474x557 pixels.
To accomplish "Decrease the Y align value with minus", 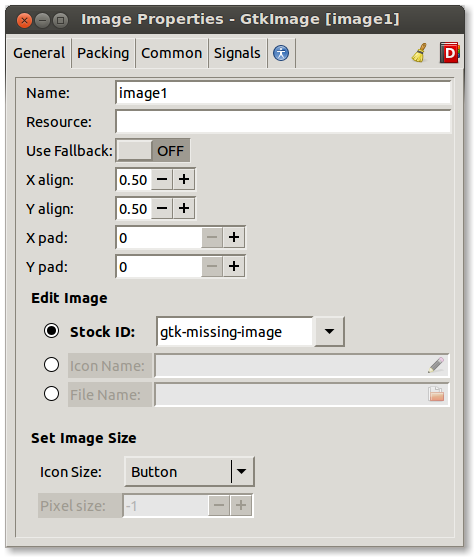I will coord(162,208).
